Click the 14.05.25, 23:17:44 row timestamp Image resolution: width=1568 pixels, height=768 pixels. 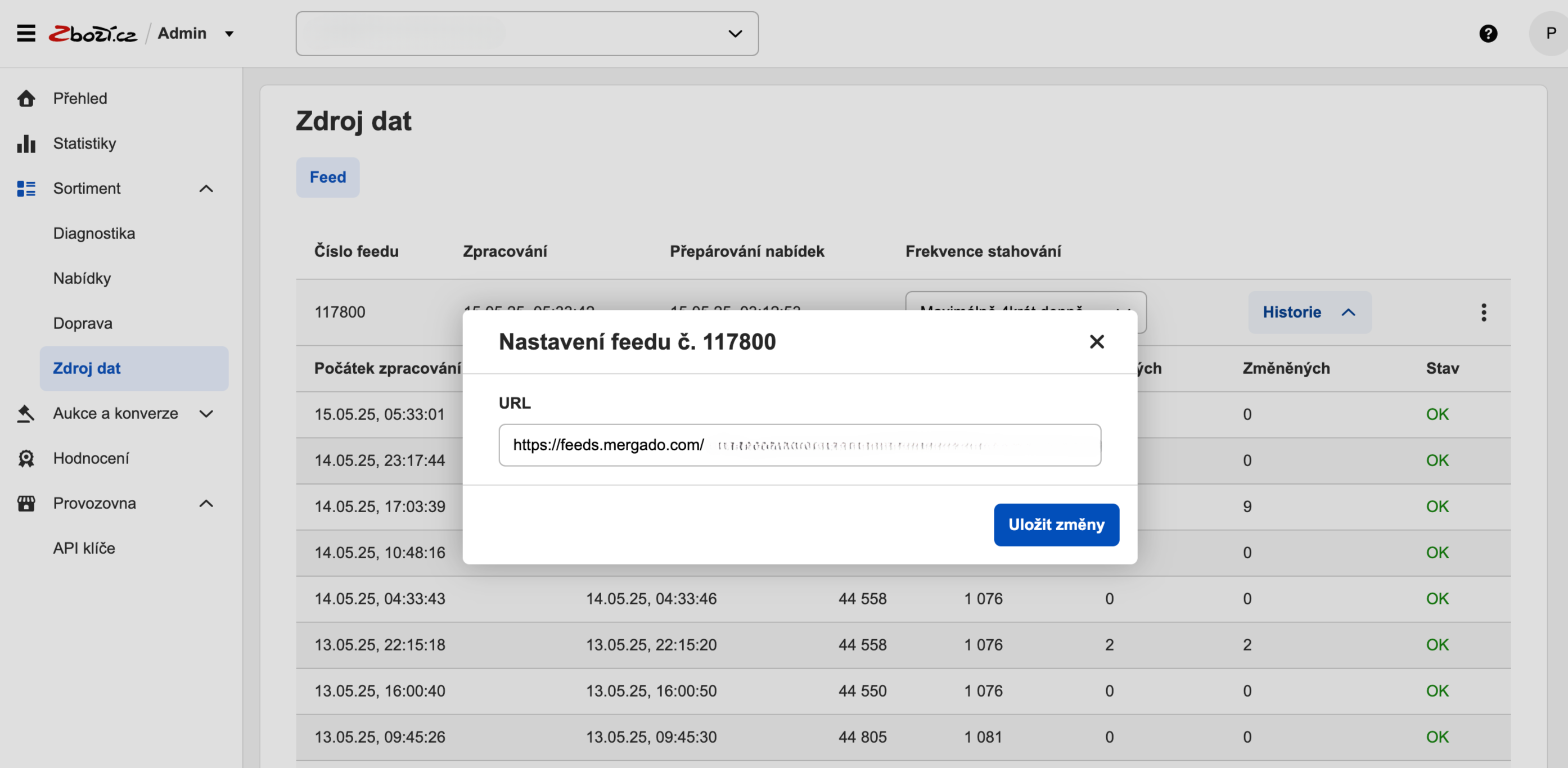(x=379, y=460)
